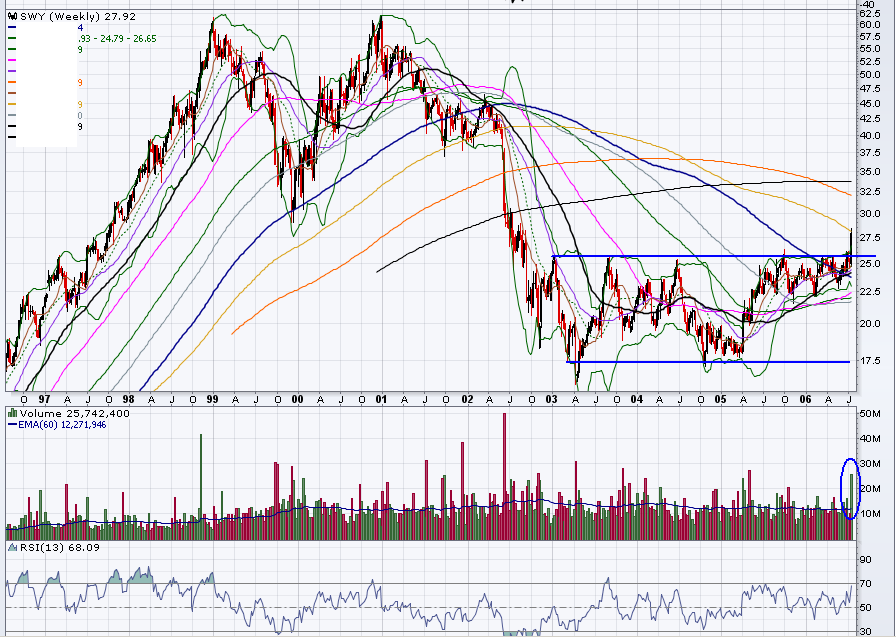Click the '27.5' price axis label
Viewport: 896px width, 637px height.
pos(869,238)
